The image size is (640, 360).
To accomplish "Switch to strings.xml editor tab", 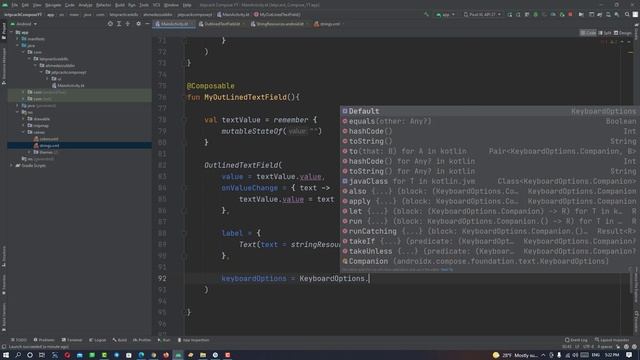I will pos(329,24).
